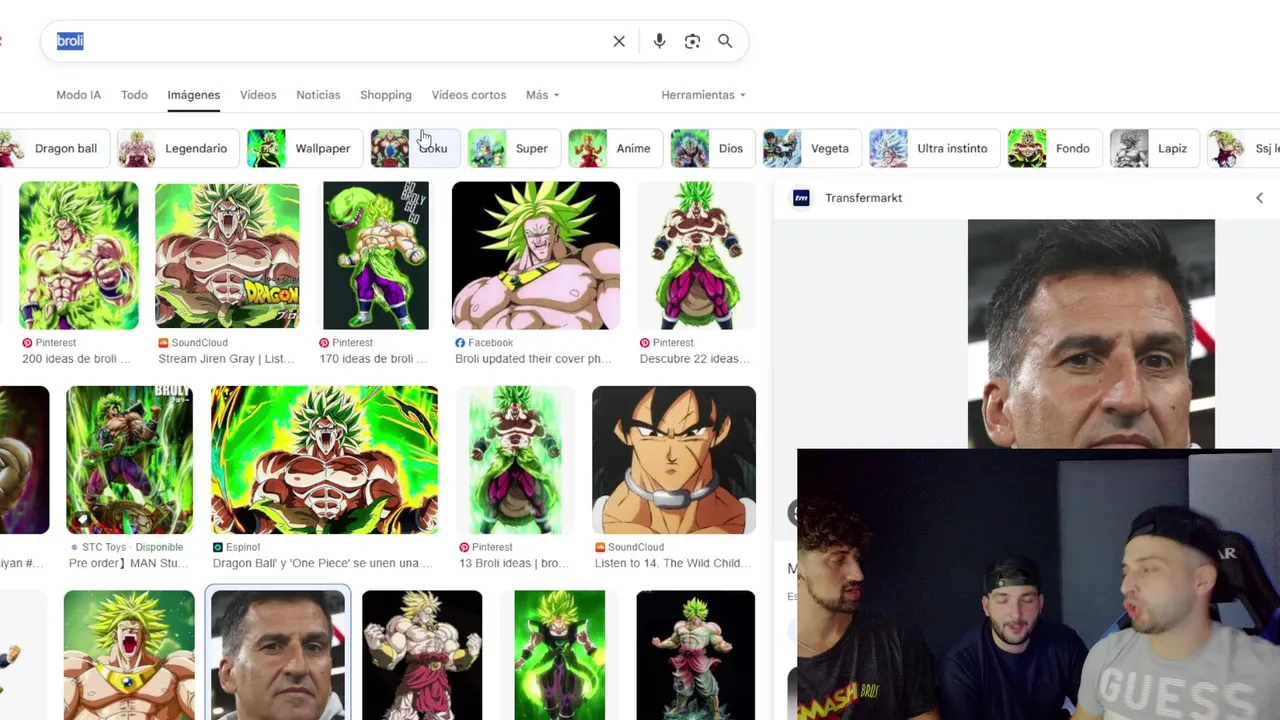Filter by the Ultra instinto chip
Screen dimensions: 1280x720
click(x=934, y=148)
